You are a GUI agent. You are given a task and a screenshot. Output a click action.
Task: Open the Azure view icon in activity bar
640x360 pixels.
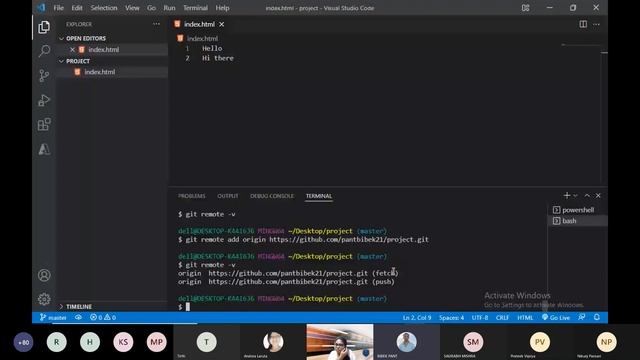pos(44,149)
